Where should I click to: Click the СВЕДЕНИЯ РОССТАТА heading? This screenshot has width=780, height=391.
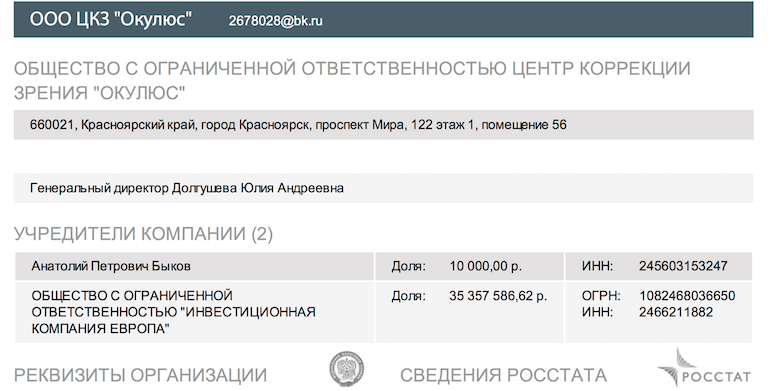pyautogui.click(x=503, y=375)
